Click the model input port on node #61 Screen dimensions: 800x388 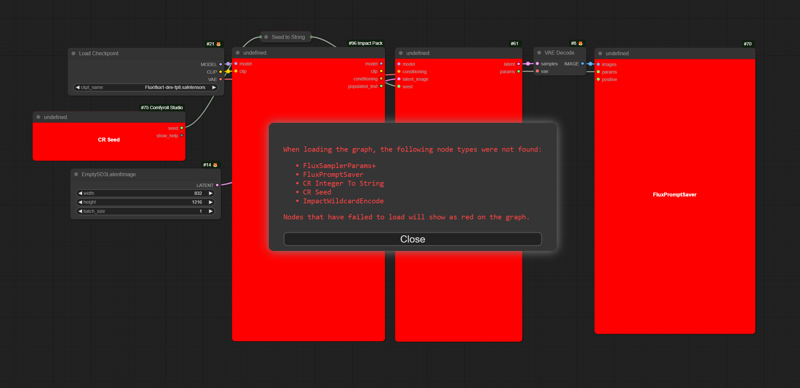[x=399, y=64]
